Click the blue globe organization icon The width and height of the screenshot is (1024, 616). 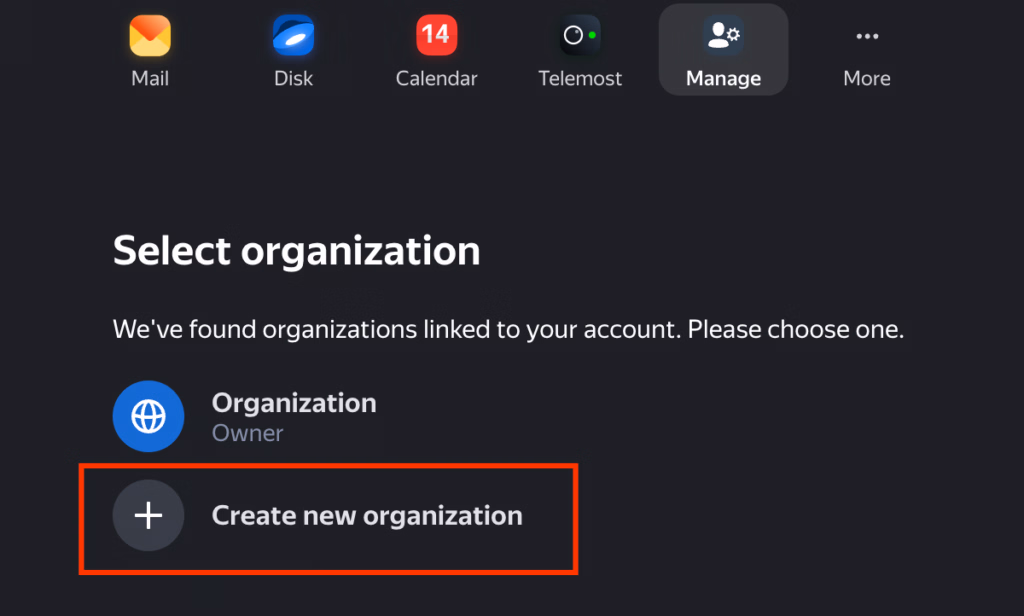tap(148, 416)
